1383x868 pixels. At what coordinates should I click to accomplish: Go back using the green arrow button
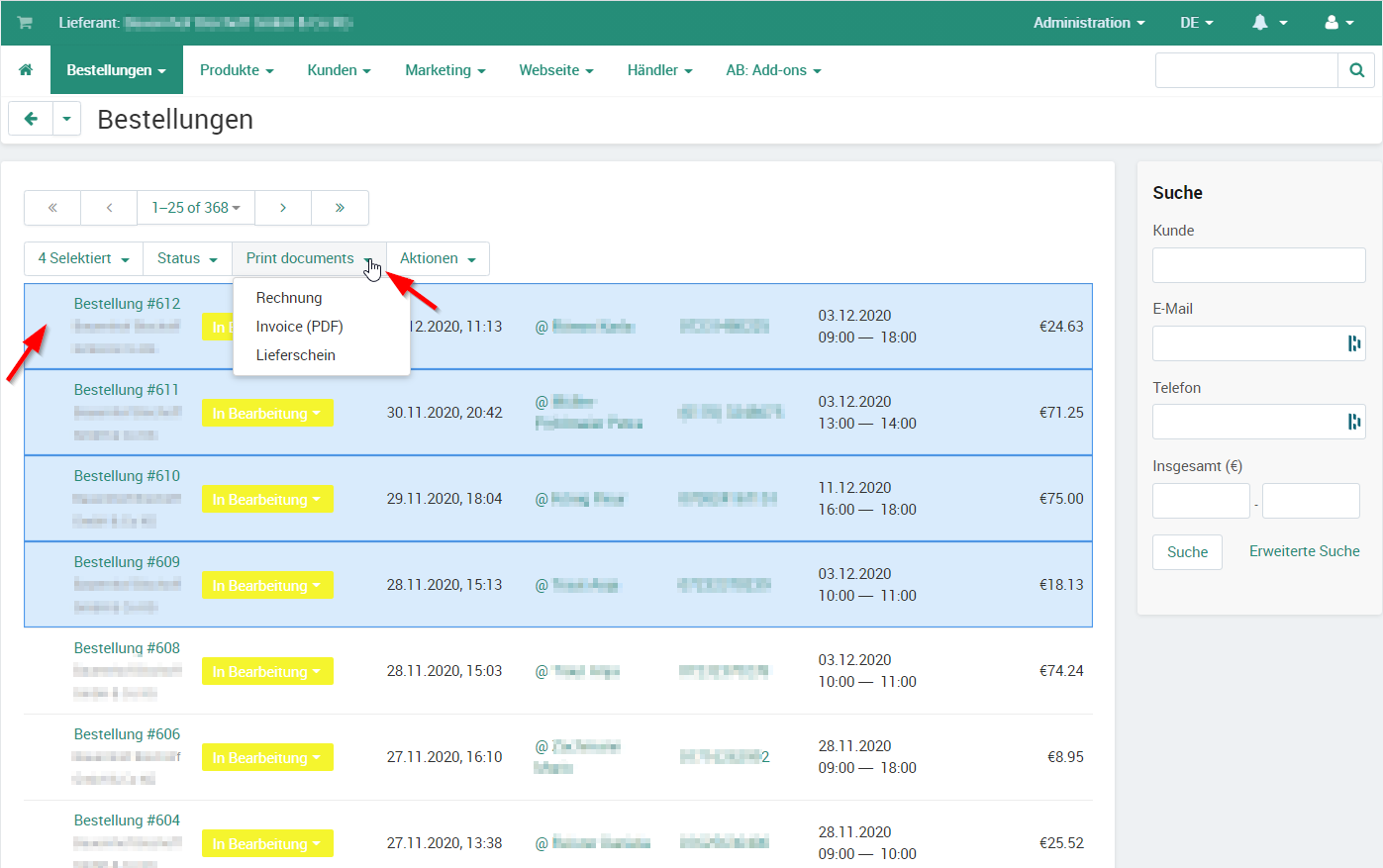[x=31, y=119]
